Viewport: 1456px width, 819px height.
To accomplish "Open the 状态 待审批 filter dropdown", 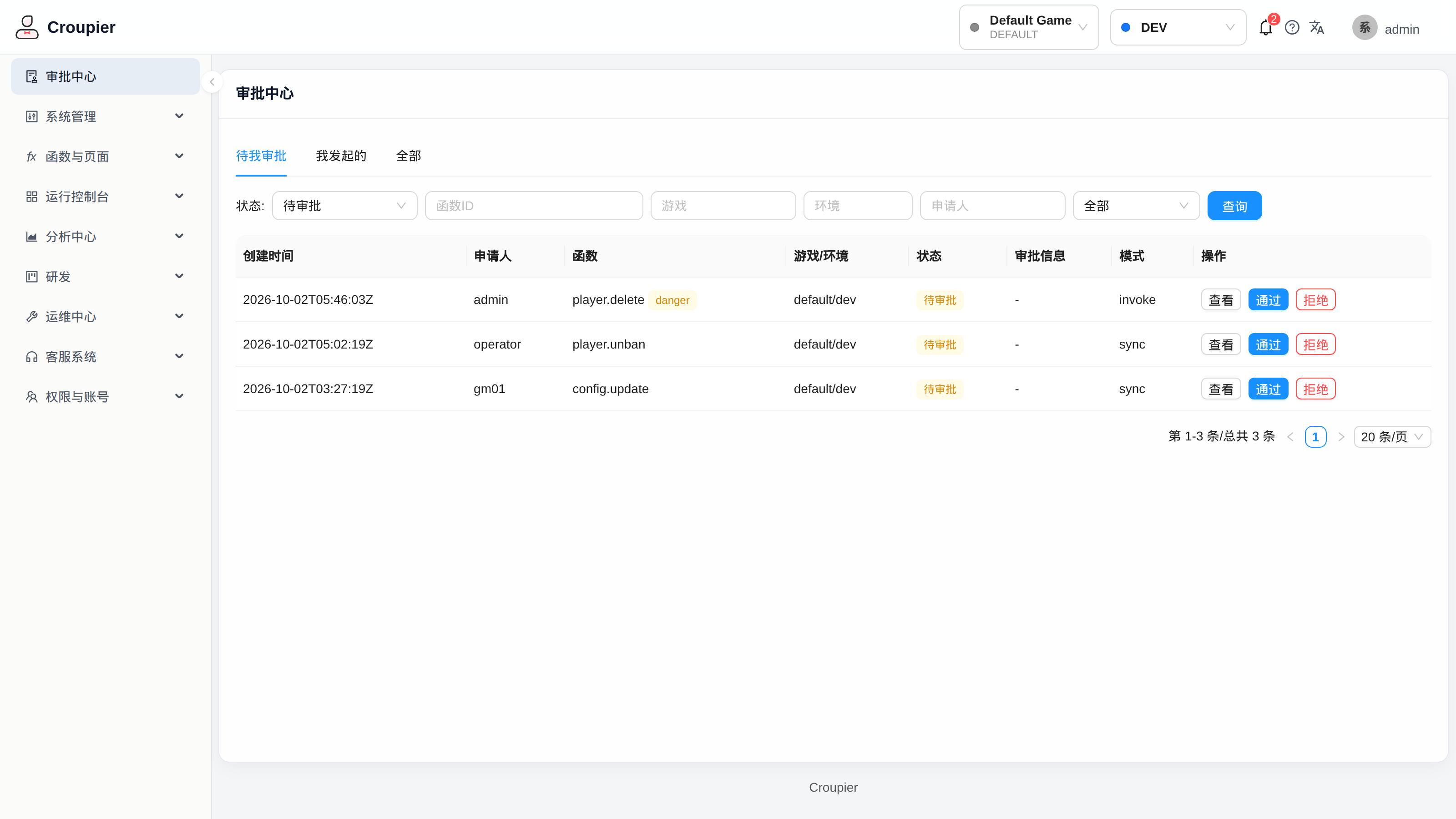I will (x=344, y=206).
